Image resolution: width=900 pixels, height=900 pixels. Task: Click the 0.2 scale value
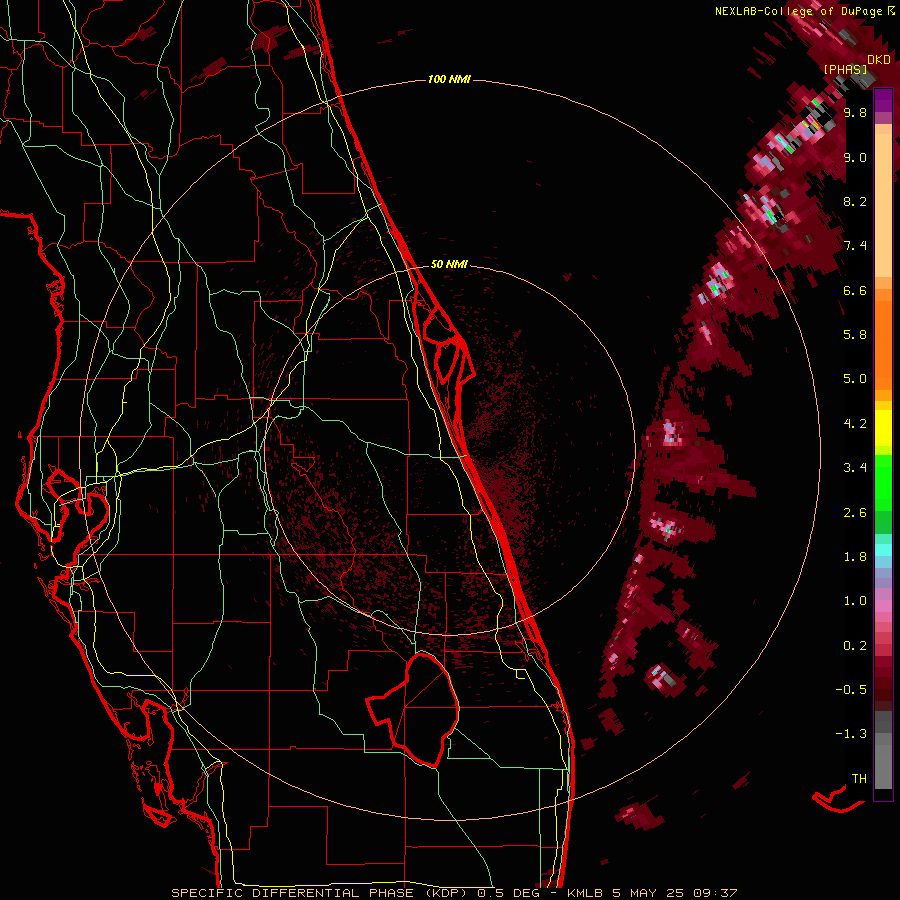click(x=855, y=646)
